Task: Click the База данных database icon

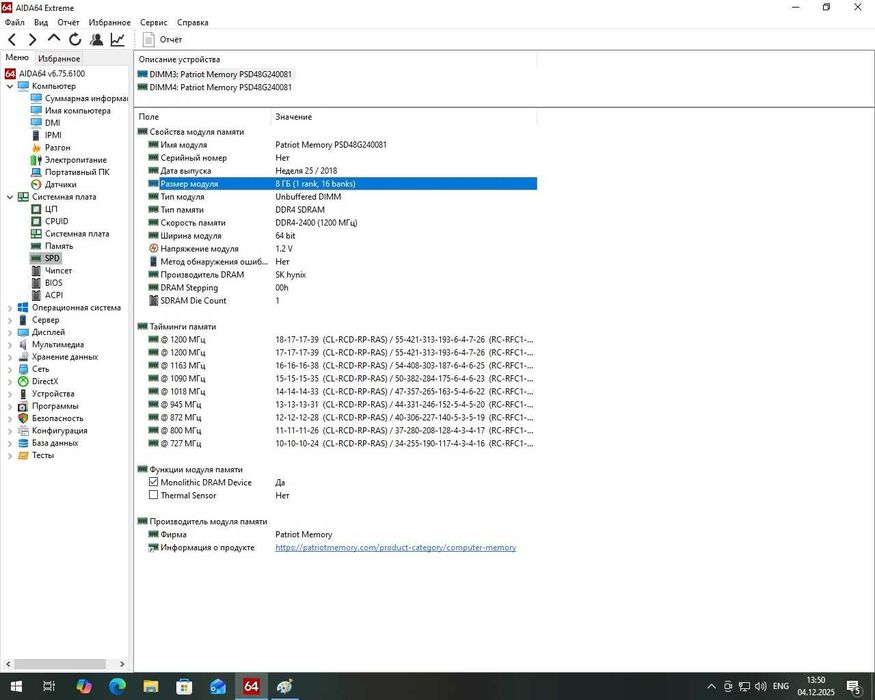Action: [23, 443]
